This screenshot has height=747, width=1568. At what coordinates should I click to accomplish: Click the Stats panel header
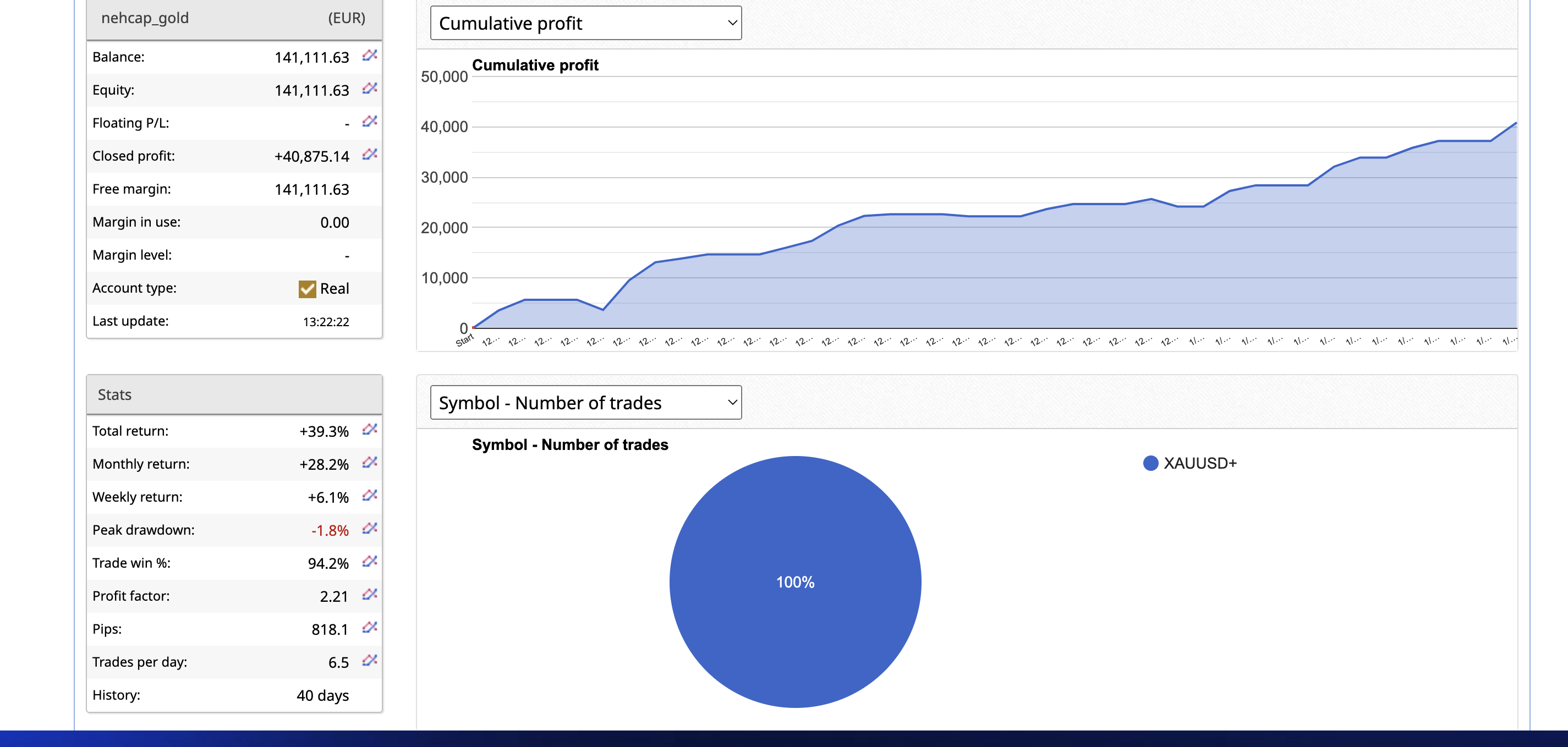click(x=114, y=394)
